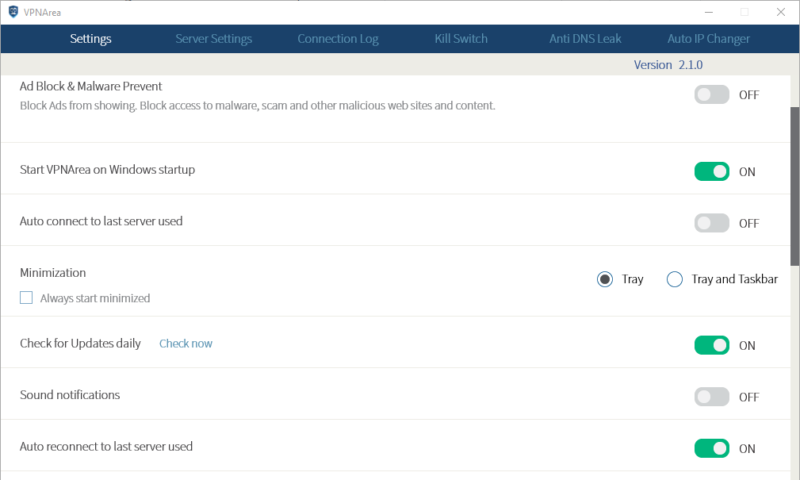
Task: Open the Connection Log tab
Action: (338, 39)
